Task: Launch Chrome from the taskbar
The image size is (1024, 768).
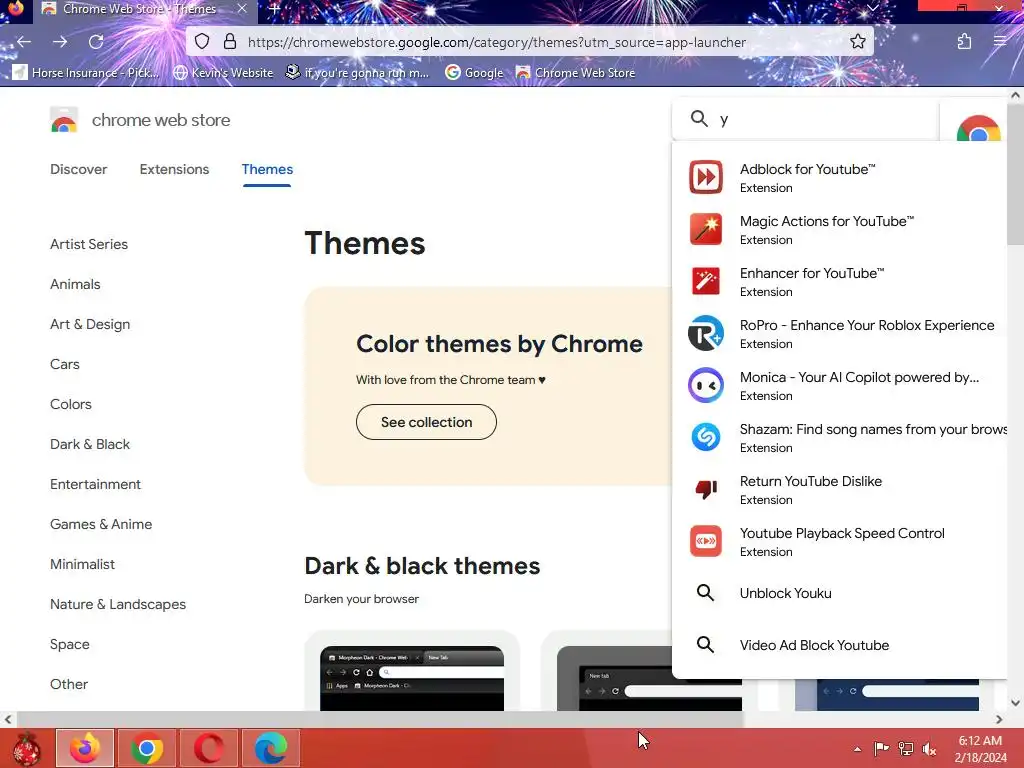Action: click(x=147, y=748)
